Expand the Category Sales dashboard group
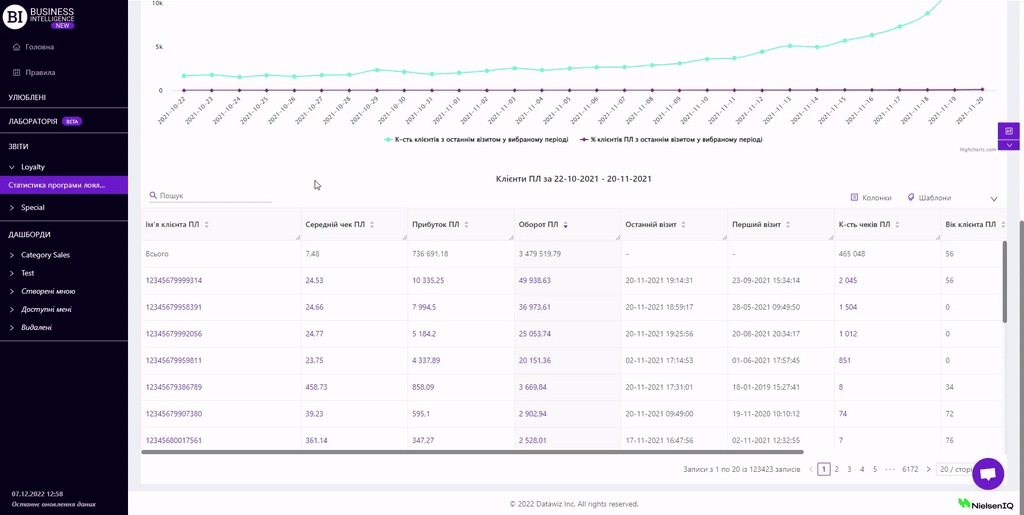 12,255
